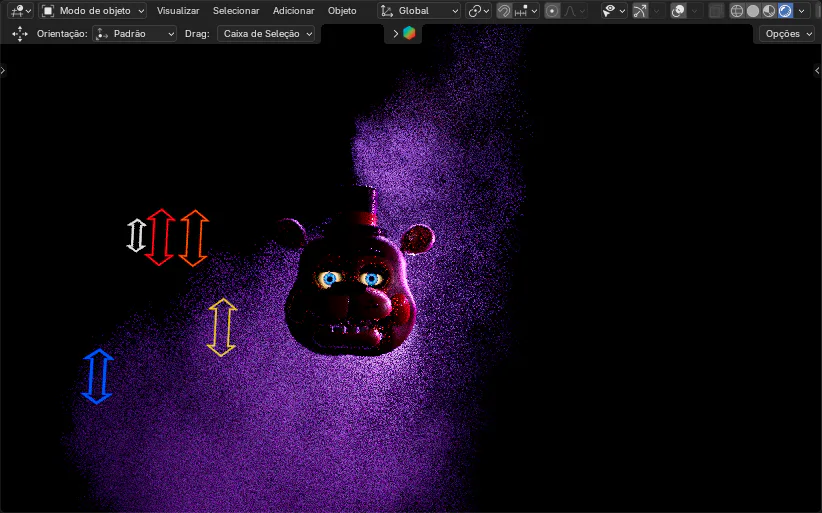Open the Visualizar menu
Viewport: 822px width, 513px height.
[x=178, y=10]
